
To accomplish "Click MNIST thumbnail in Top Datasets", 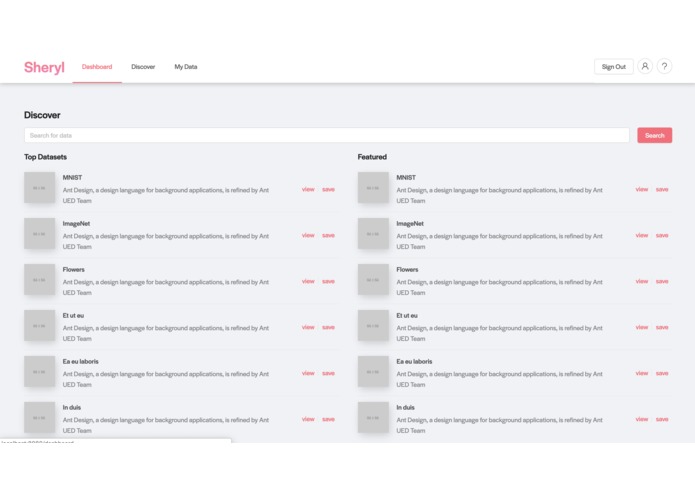I will coord(39,188).
